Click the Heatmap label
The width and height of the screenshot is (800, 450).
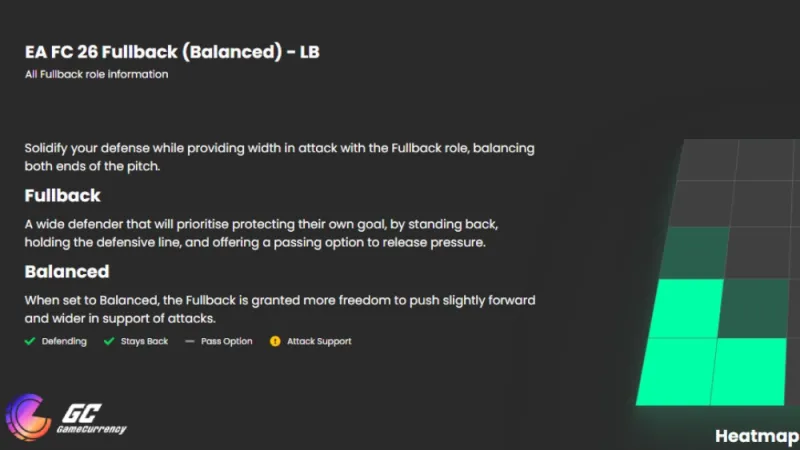pos(756,436)
